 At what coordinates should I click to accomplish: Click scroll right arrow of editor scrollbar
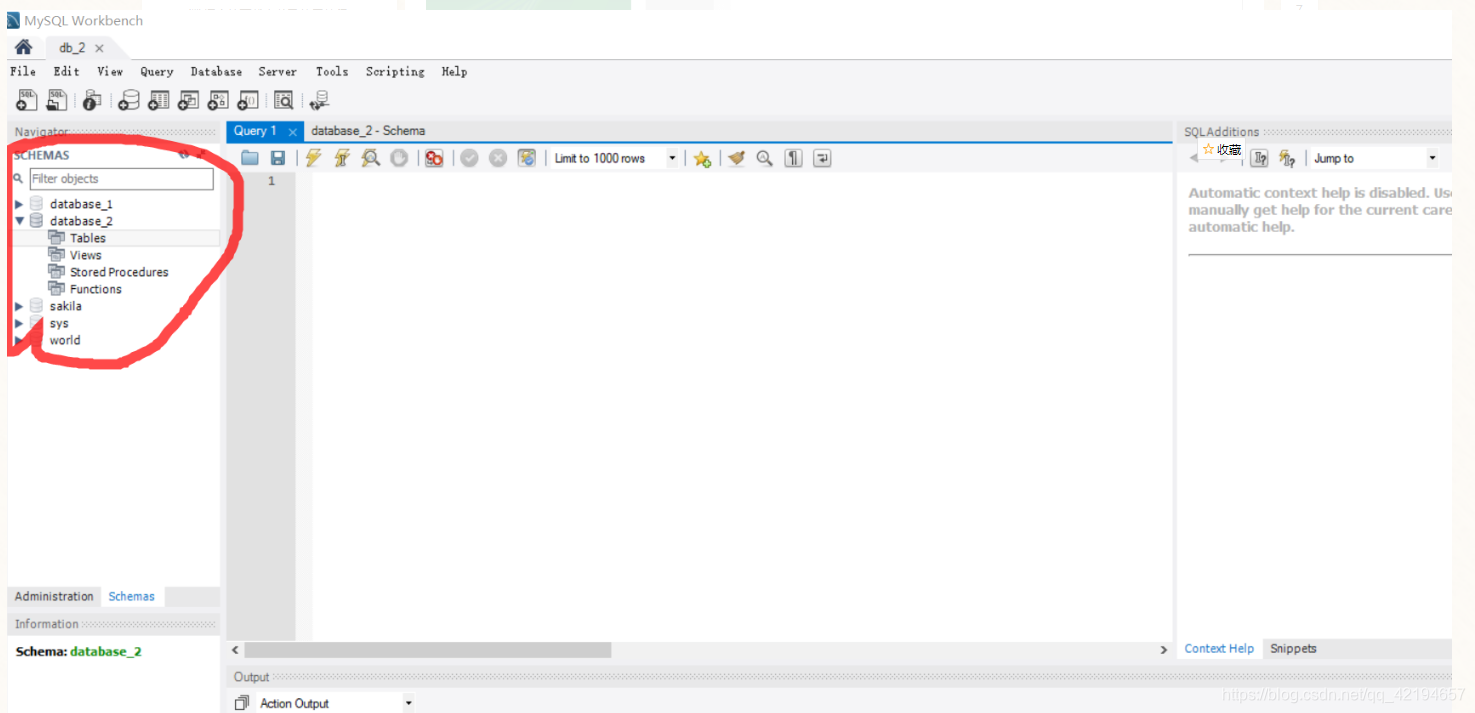click(1163, 650)
